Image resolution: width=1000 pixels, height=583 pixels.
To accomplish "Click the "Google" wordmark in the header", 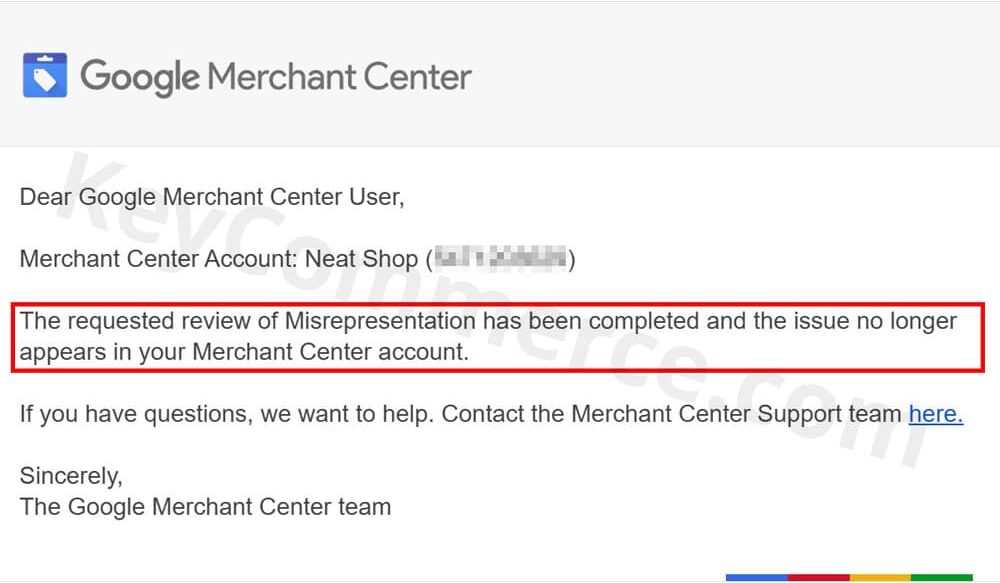I will click(x=140, y=76).
